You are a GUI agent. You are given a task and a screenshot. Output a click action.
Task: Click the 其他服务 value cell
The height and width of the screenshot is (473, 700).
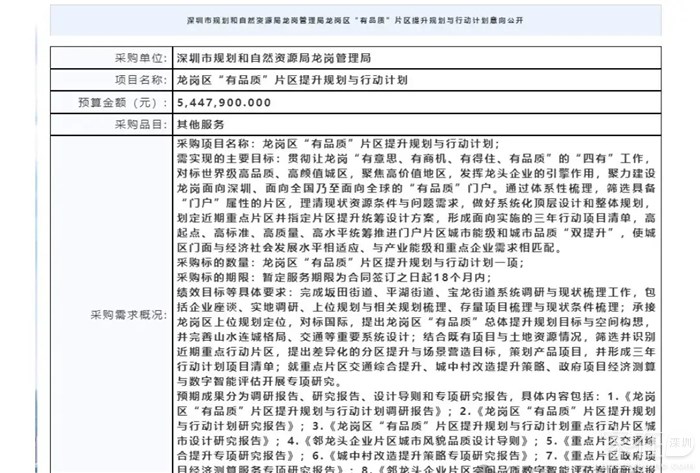[x=201, y=125]
